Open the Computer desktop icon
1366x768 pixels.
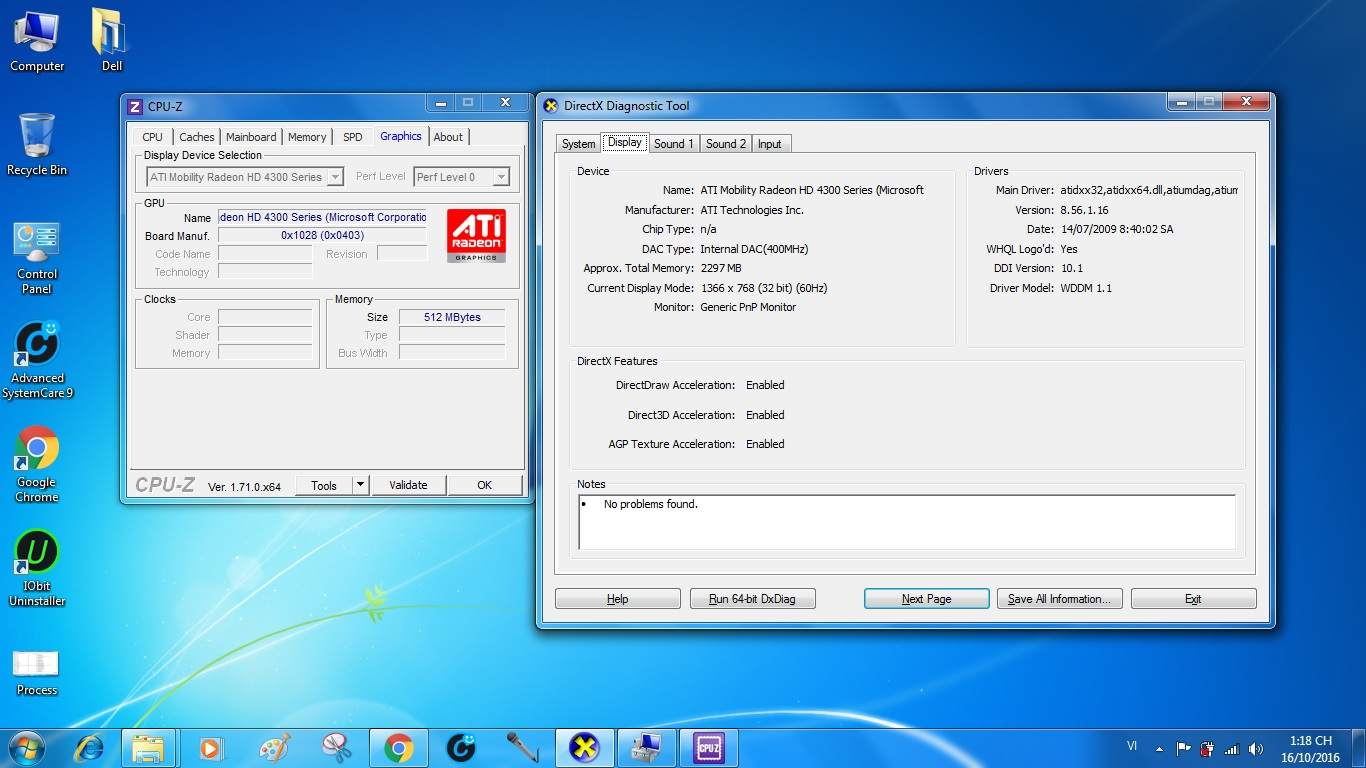(37, 41)
